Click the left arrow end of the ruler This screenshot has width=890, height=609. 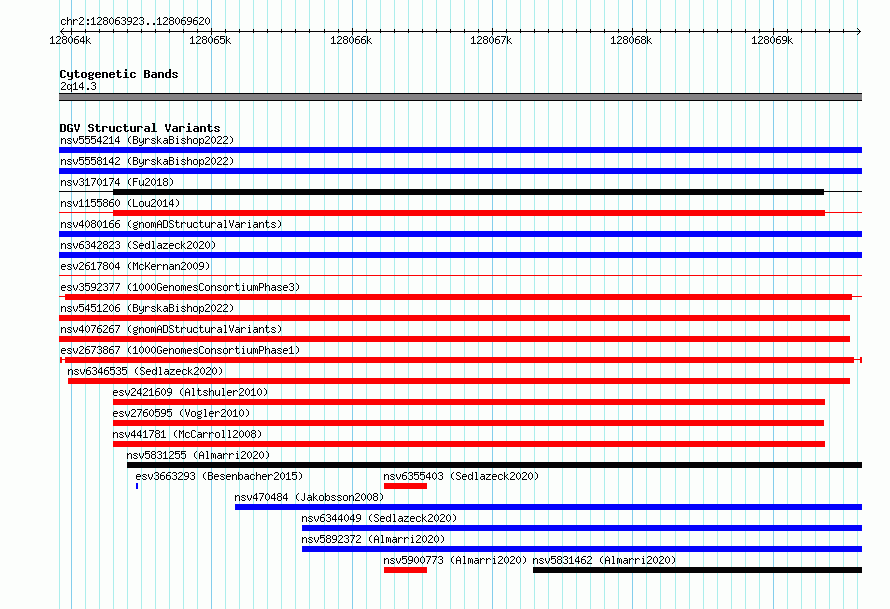[x=61, y=31]
